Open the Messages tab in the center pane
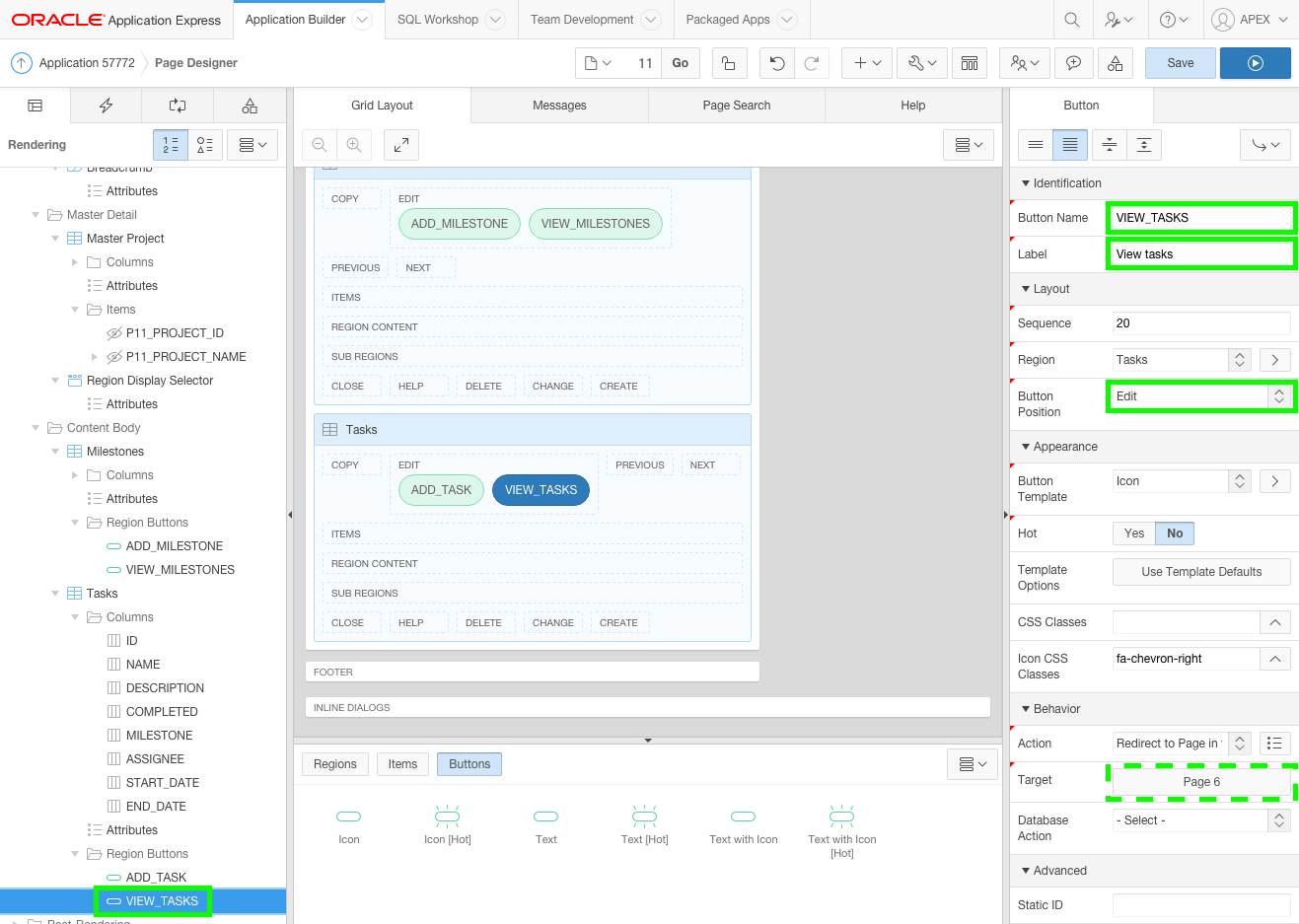The image size is (1299, 924). (x=559, y=105)
